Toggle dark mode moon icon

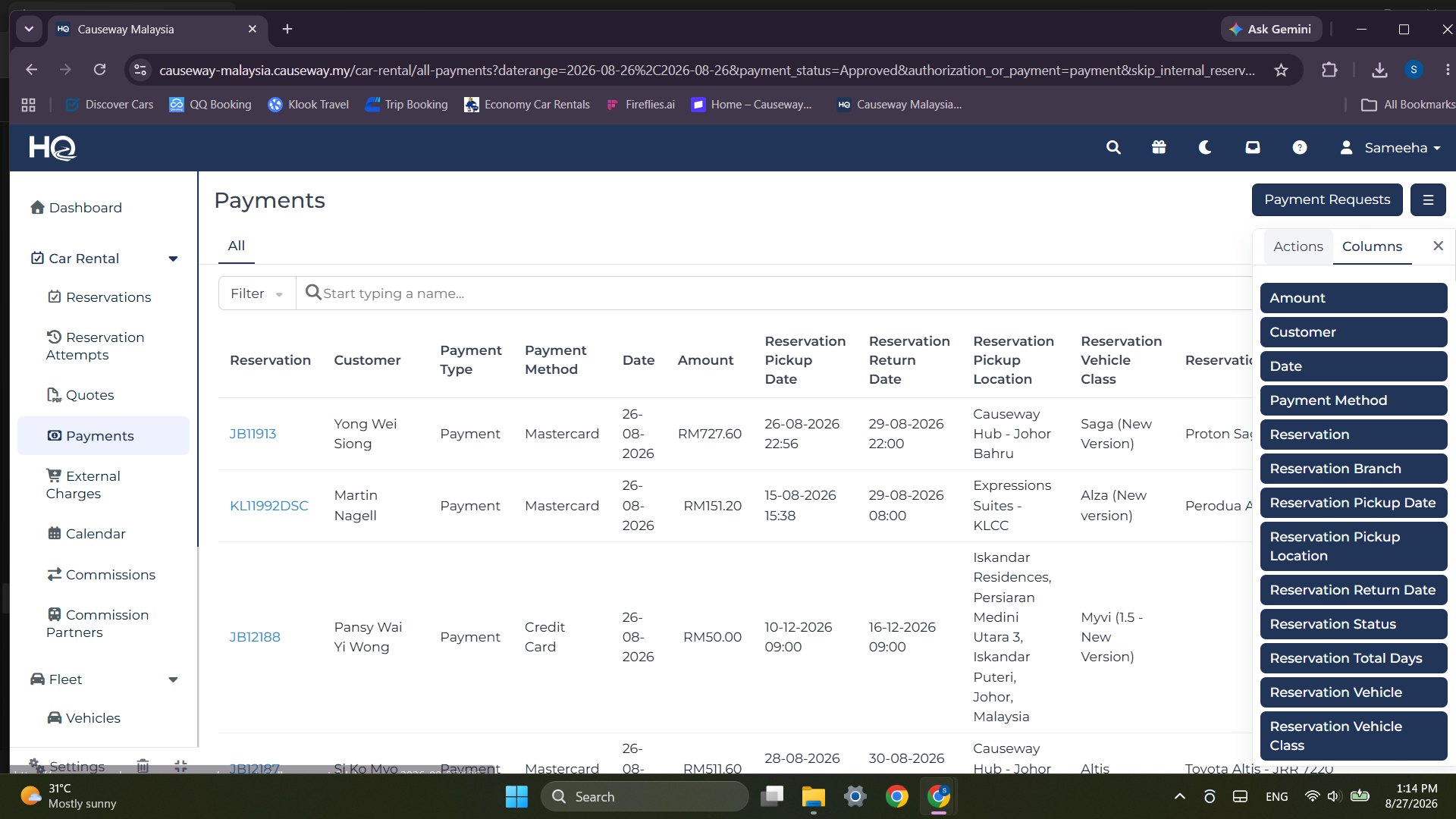click(1205, 148)
